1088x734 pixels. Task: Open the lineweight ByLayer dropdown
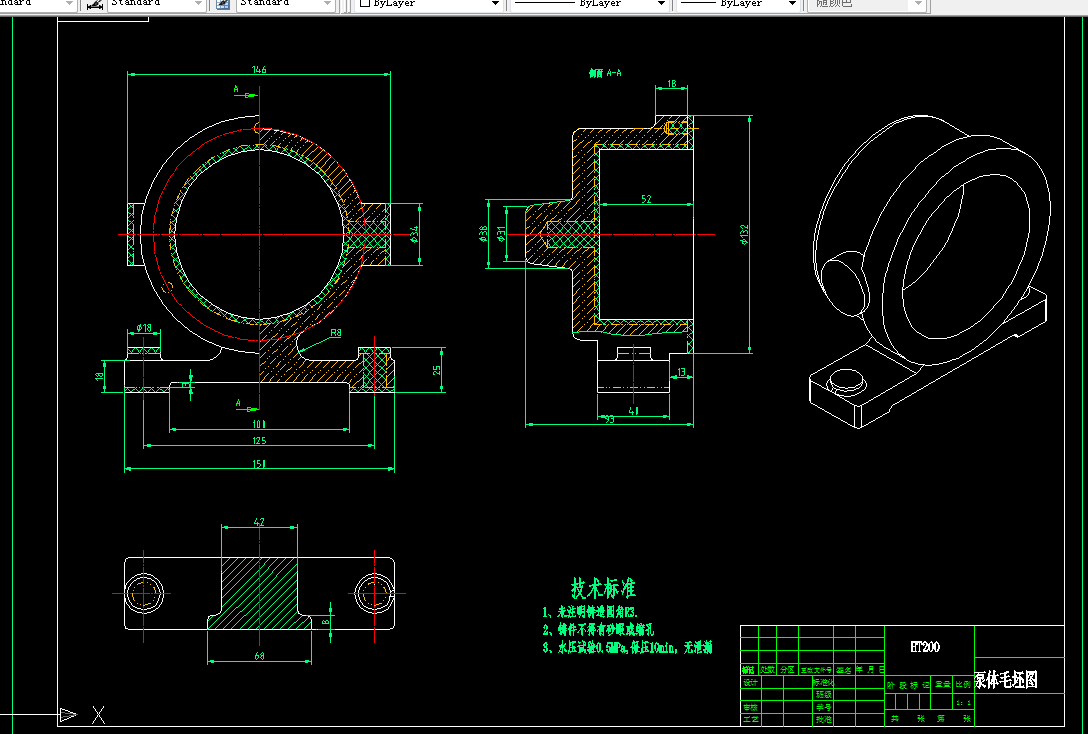tap(738, 4)
